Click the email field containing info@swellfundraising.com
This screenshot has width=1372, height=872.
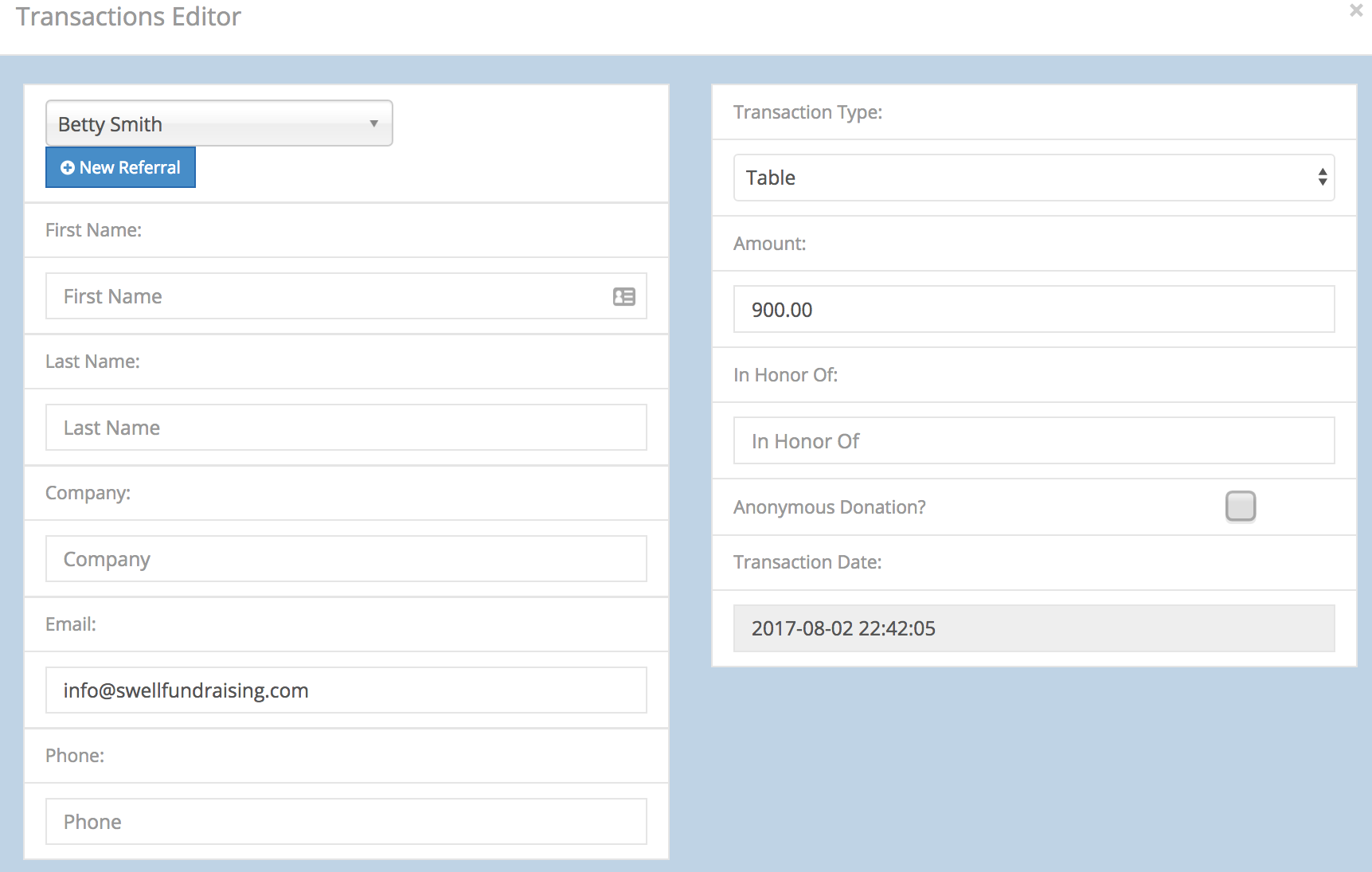[x=346, y=690]
